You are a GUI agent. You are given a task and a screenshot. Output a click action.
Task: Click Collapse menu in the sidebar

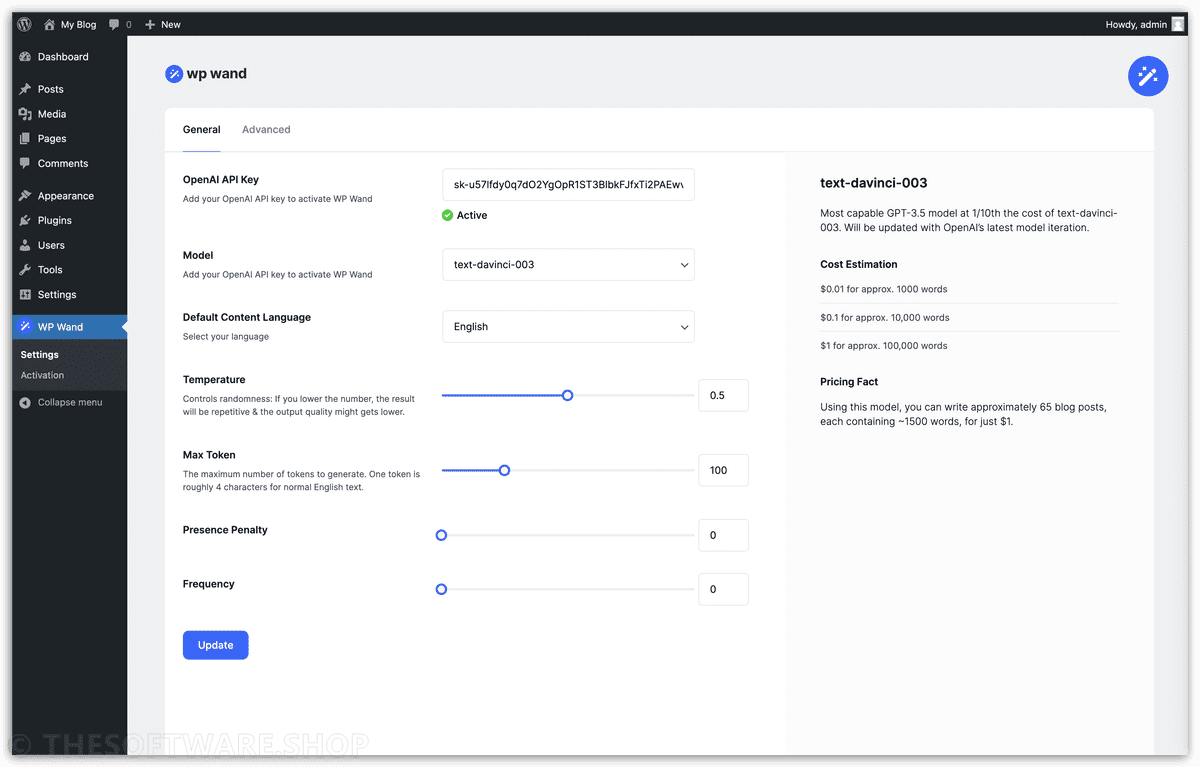pos(70,402)
